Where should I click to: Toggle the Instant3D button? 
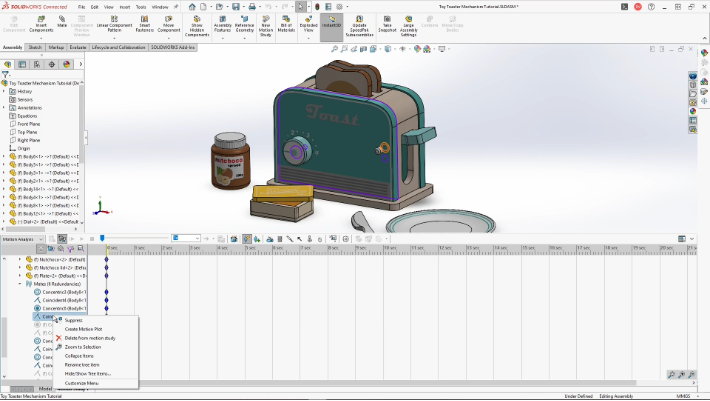click(x=331, y=25)
